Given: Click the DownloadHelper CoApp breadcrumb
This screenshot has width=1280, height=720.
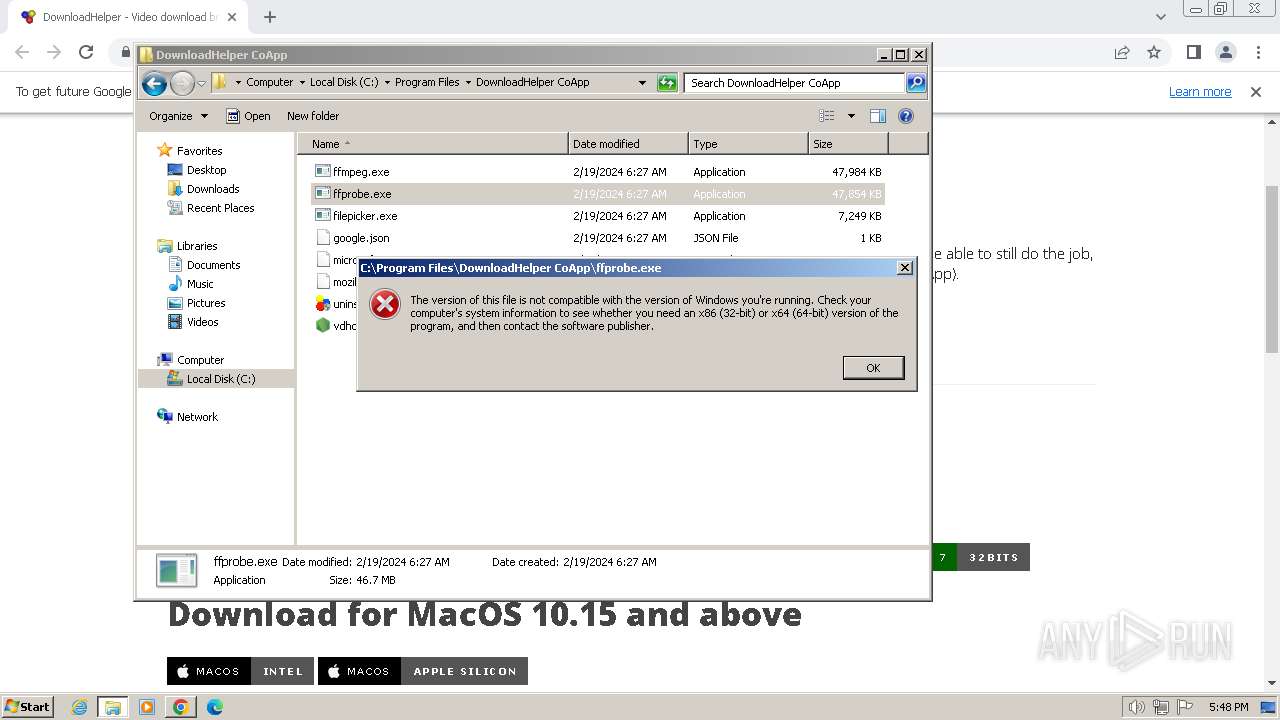Looking at the screenshot, I should pyautogui.click(x=532, y=83).
